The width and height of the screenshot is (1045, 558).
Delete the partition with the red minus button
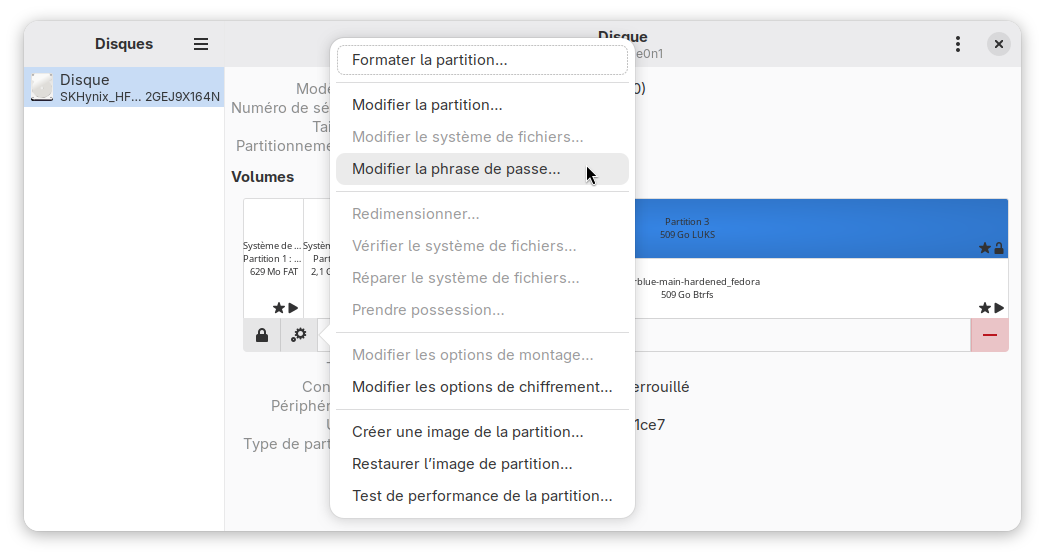(x=990, y=335)
